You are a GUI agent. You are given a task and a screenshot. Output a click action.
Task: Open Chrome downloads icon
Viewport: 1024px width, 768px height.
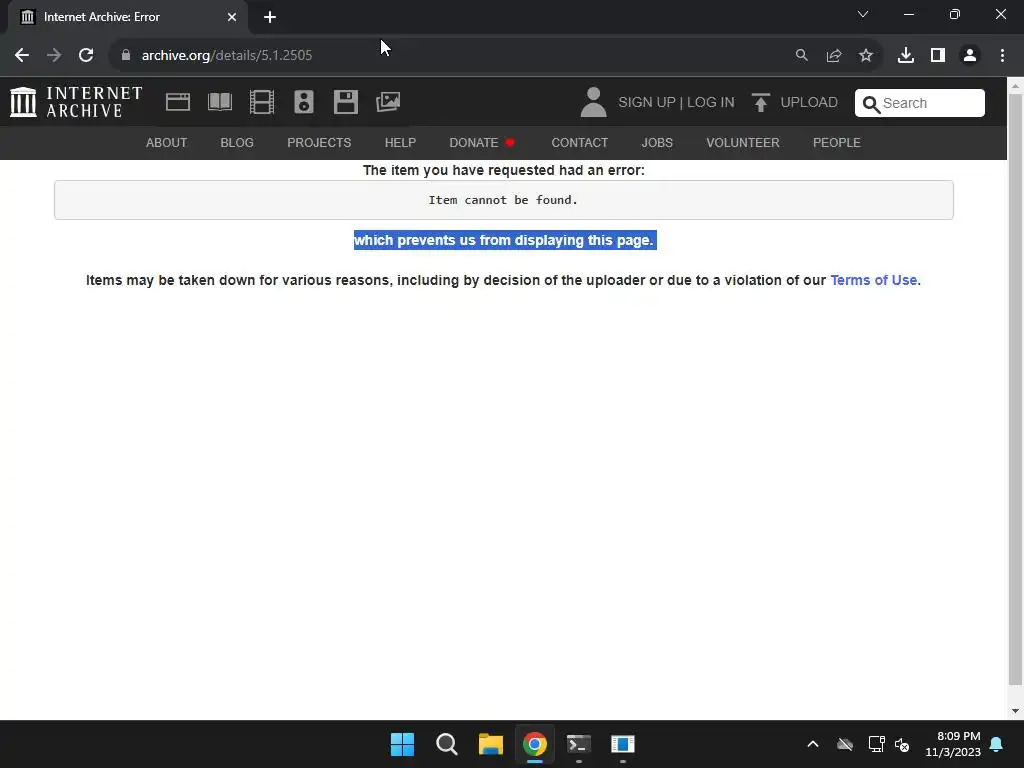coord(906,55)
